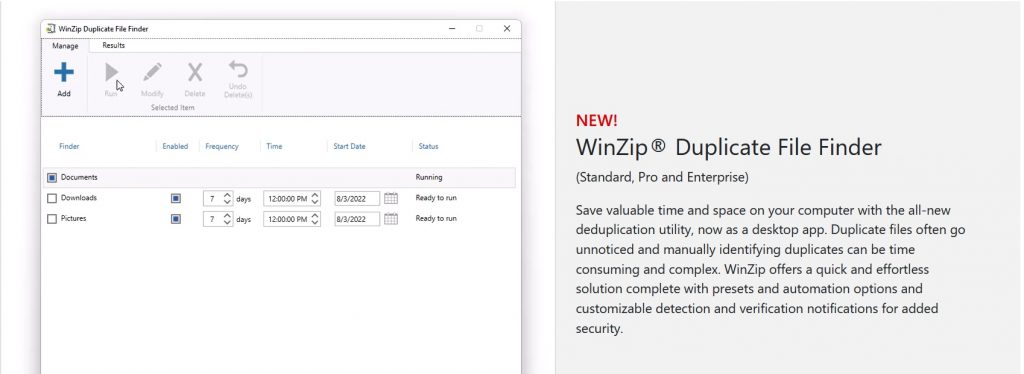Click the Undo Delete(s) icon
1024x374 pixels.
click(x=238, y=70)
